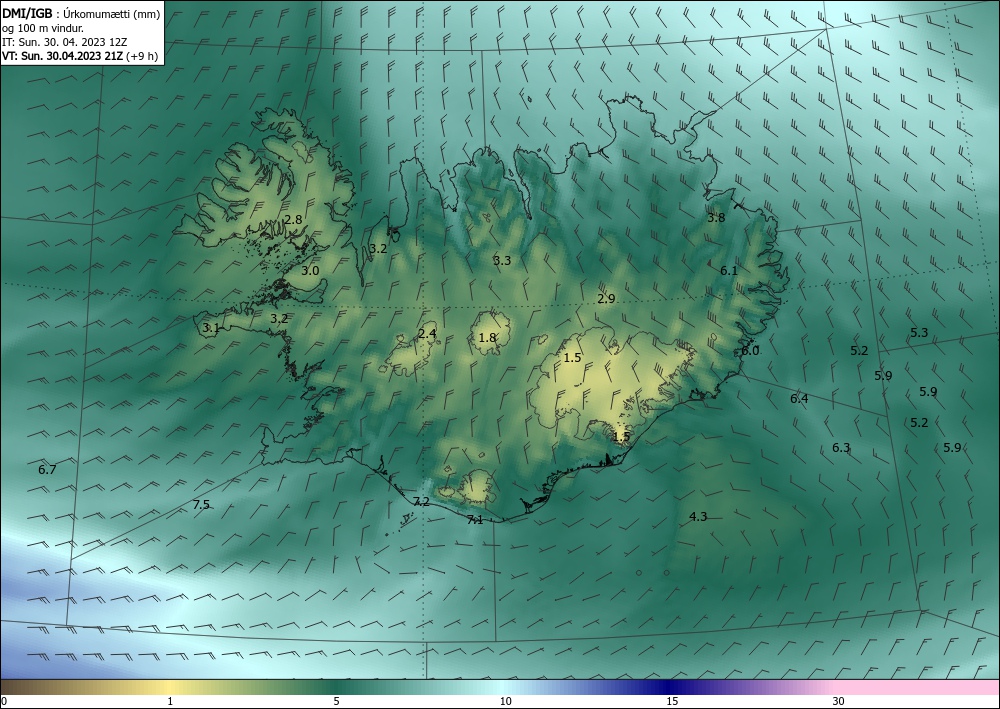This screenshot has width=1000, height=709.
Task: Click the 2.8 value label in the Westfjords
Action: tap(293, 219)
